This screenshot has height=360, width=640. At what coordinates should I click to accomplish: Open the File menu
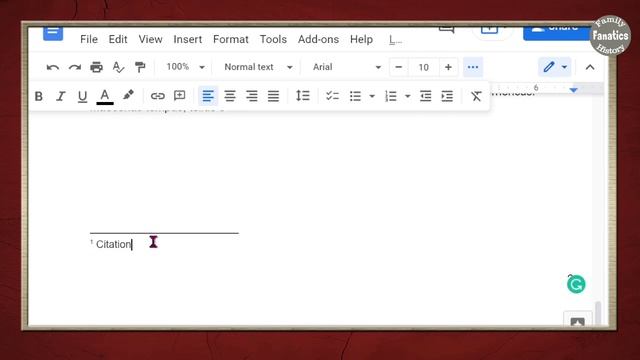(x=89, y=40)
